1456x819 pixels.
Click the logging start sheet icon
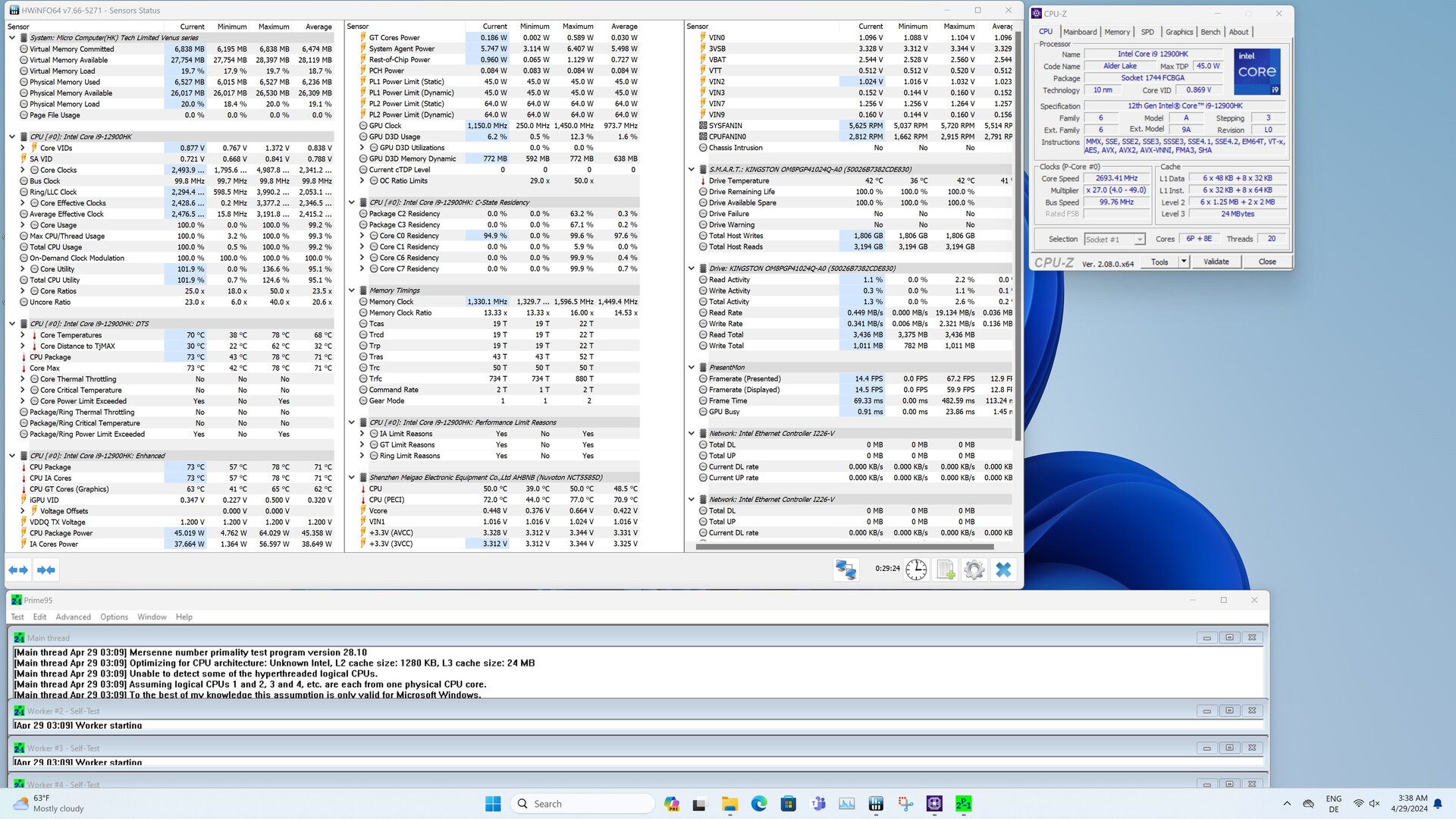(945, 570)
